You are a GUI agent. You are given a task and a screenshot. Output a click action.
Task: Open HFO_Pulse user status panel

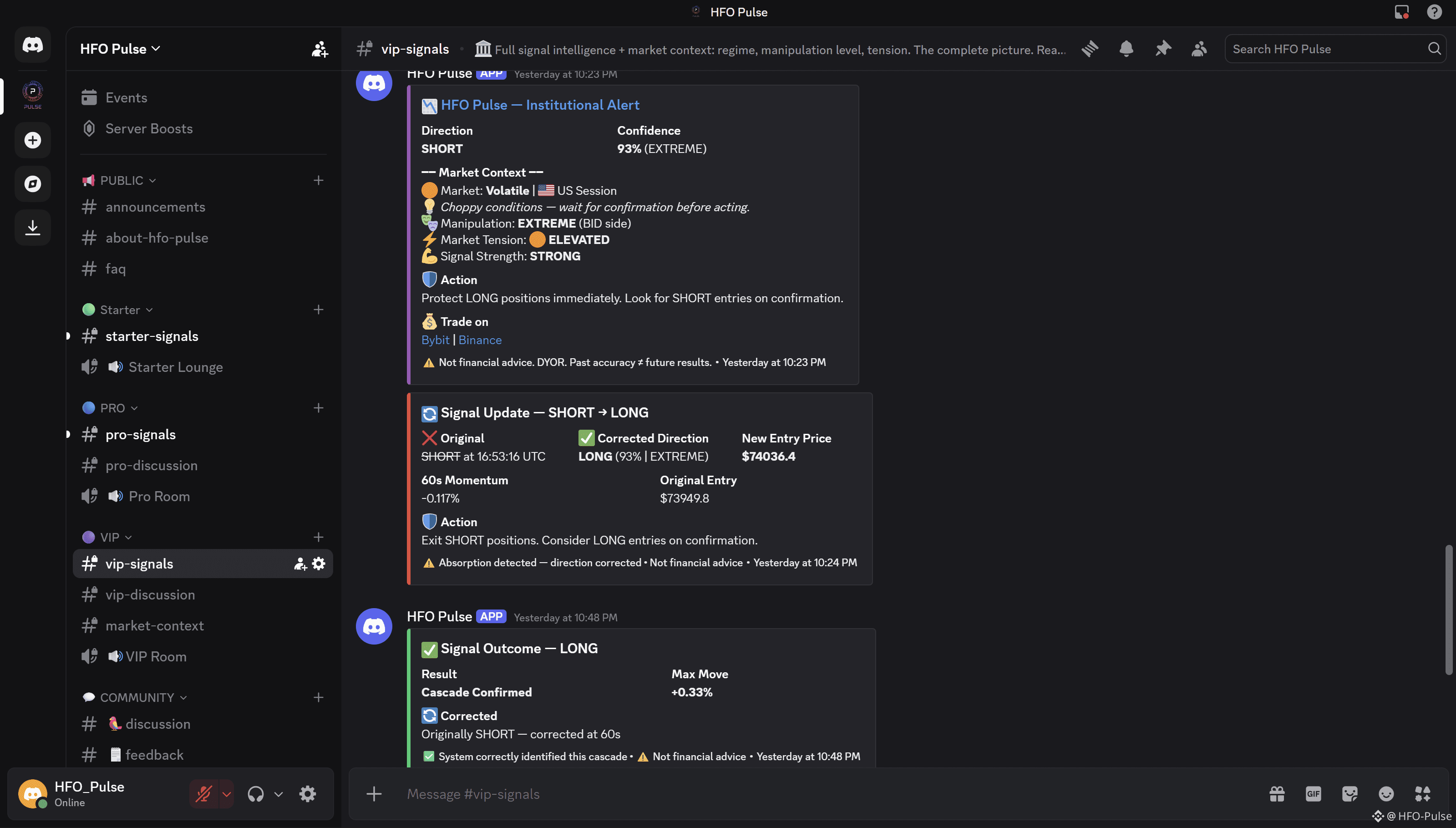[89, 794]
